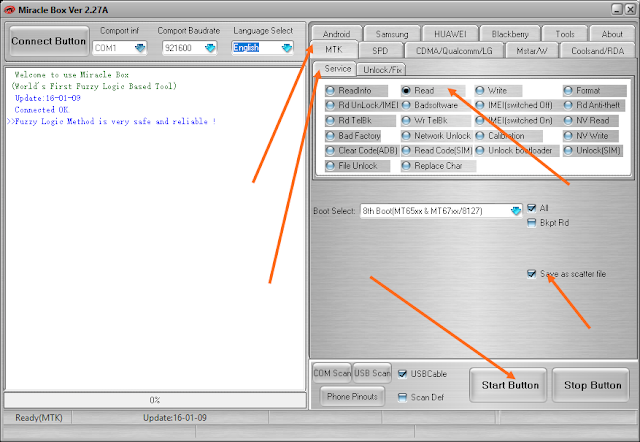Choose IMEI(switched Off) option
This screenshot has height=442, width=640.
[516, 105]
